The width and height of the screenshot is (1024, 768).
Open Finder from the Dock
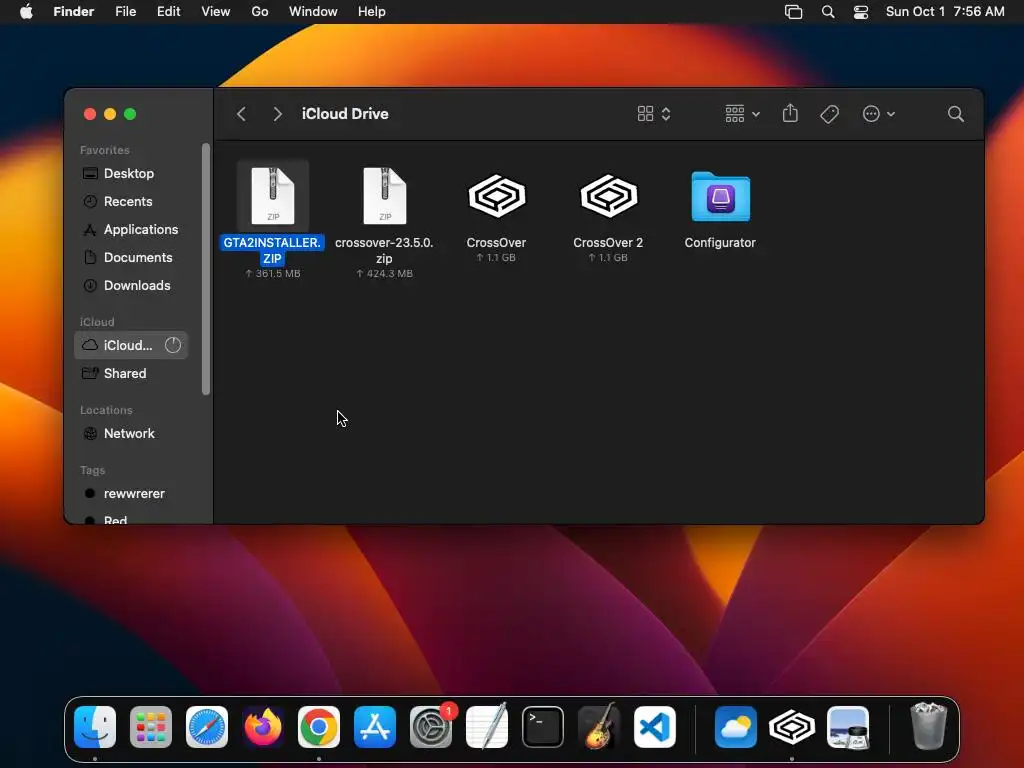(95, 727)
